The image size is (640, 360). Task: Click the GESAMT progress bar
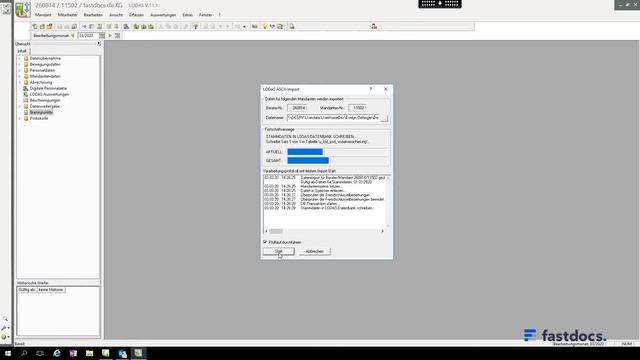click(x=337, y=160)
